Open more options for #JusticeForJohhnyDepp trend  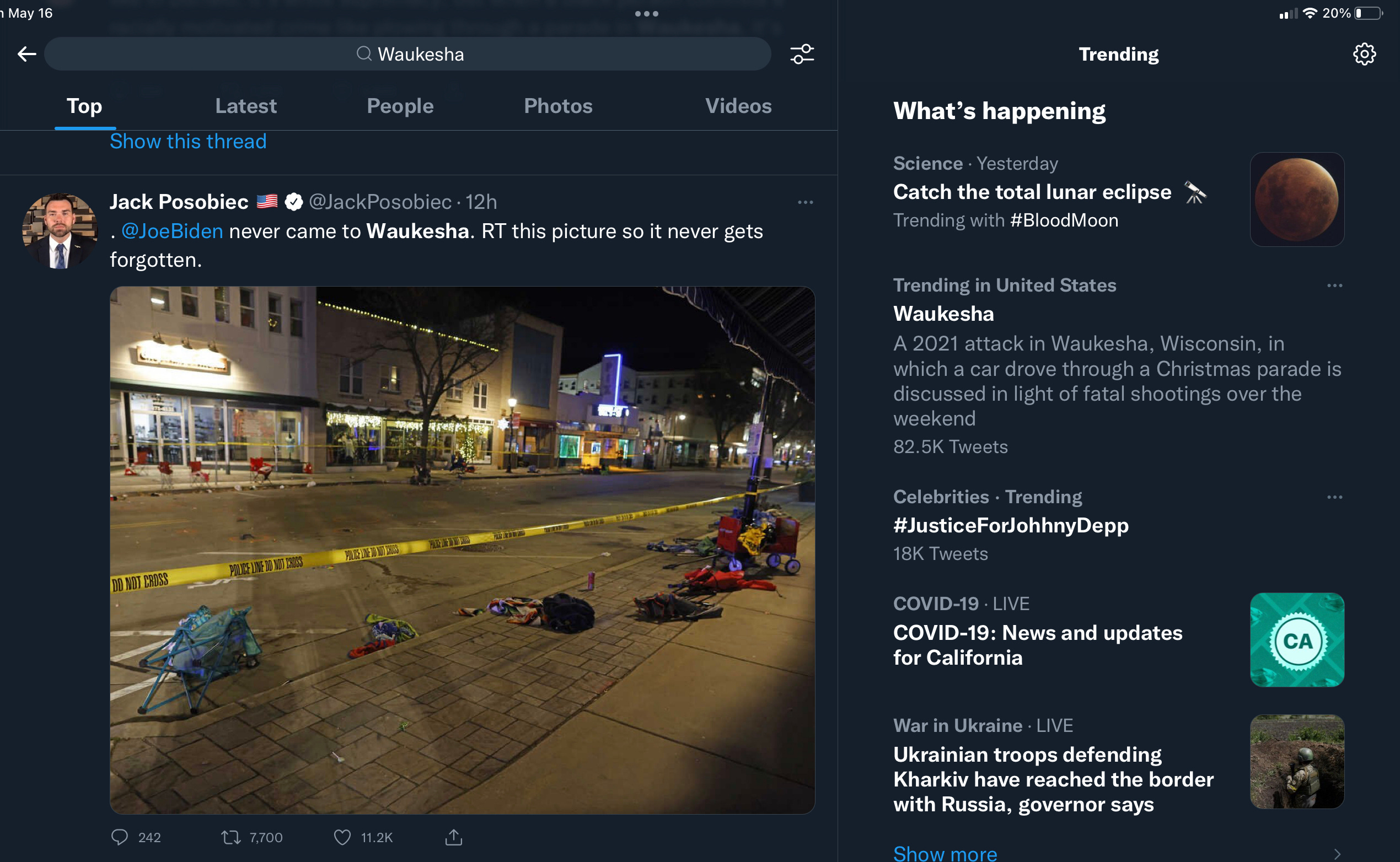click(x=1334, y=497)
